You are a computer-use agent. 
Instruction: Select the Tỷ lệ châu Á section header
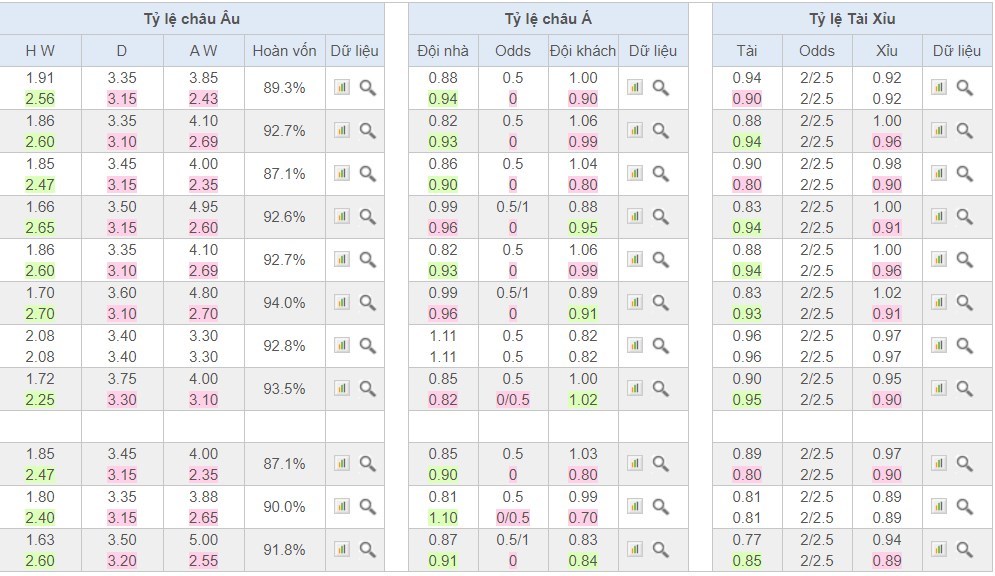coord(548,19)
